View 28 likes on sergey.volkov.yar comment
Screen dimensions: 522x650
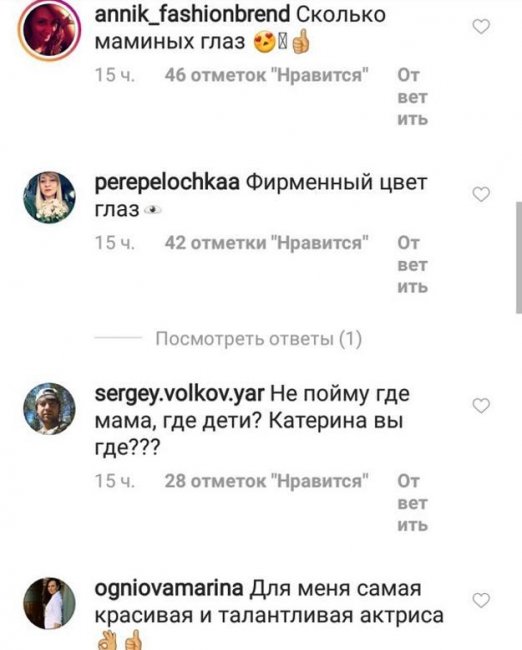267,481
